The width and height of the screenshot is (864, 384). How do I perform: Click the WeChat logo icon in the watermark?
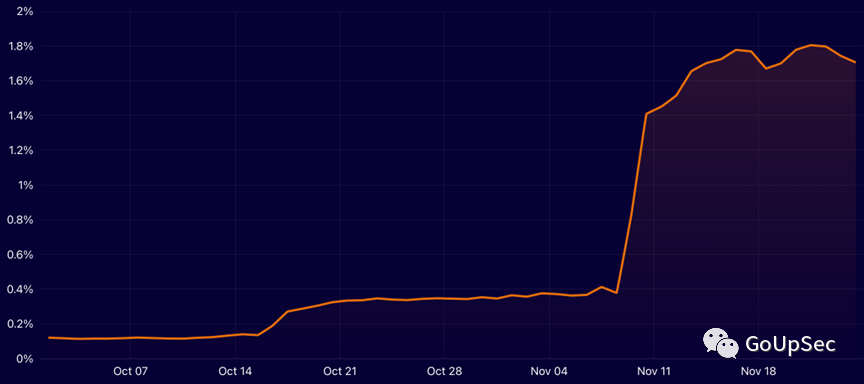click(721, 343)
